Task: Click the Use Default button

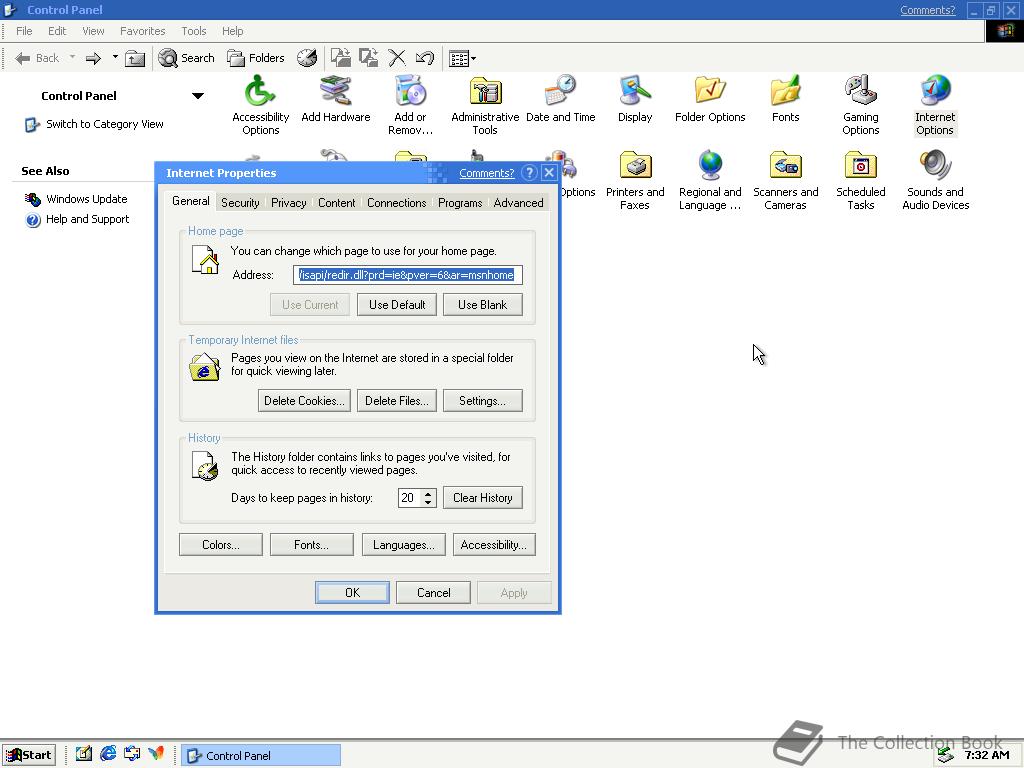Action: [x=397, y=305]
